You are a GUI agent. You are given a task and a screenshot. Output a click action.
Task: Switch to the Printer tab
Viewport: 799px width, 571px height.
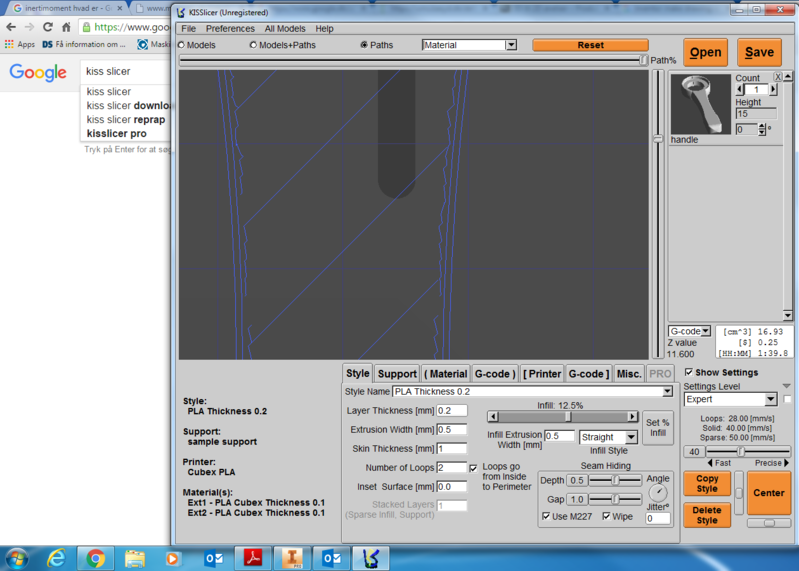(x=542, y=374)
